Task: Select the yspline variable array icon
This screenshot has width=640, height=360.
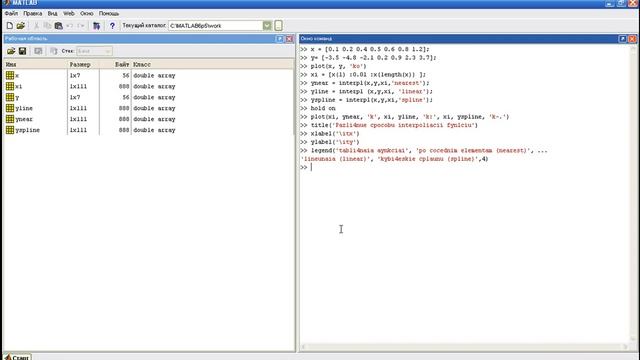Action: point(10,130)
